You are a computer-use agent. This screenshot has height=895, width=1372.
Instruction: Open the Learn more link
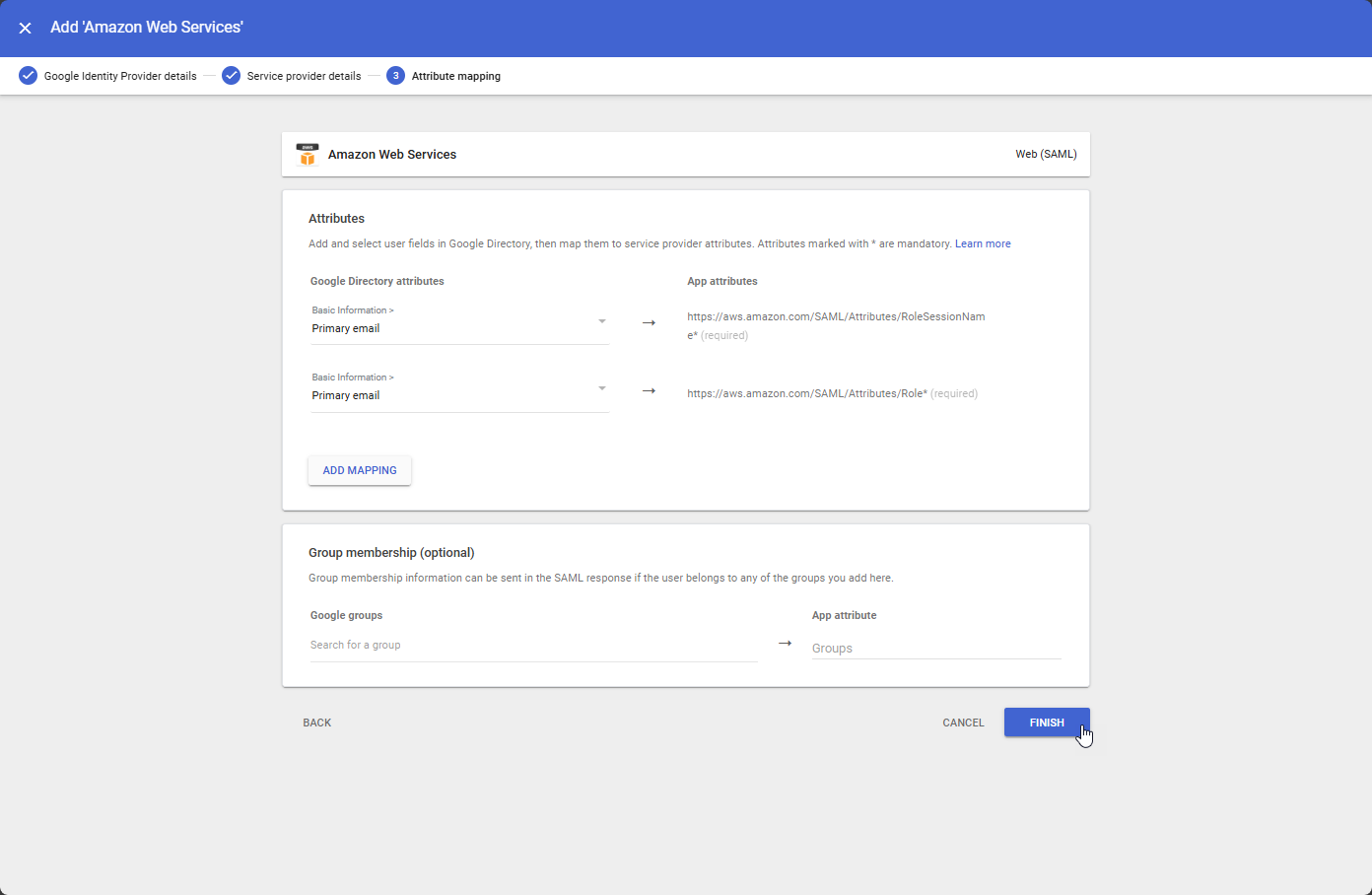coord(983,243)
